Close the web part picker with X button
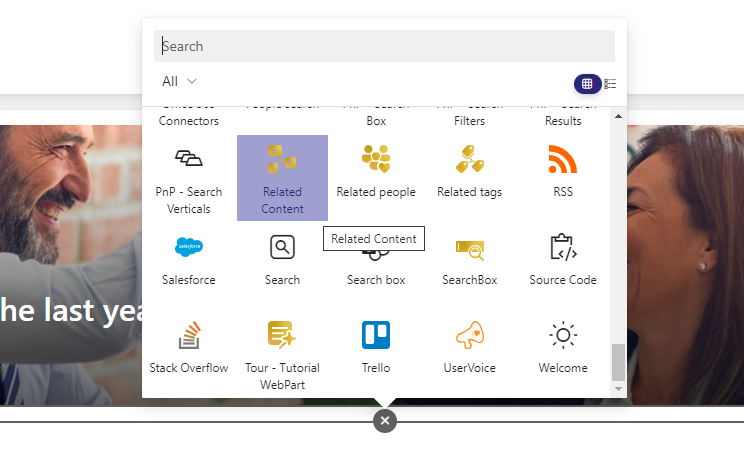The image size is (744, 449). [385, 421]
